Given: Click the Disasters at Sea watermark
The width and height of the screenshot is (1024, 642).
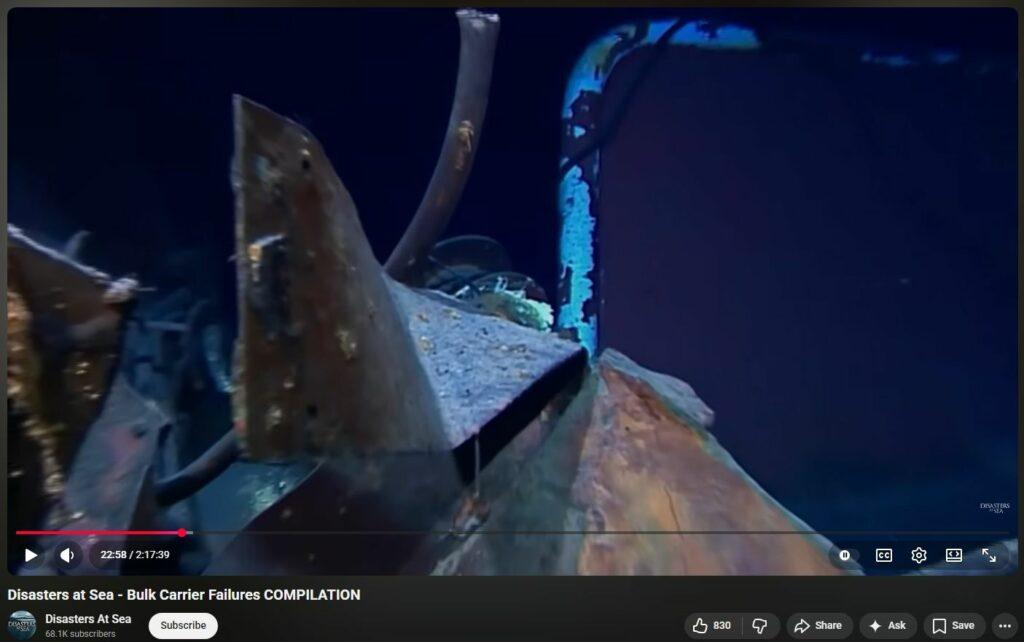Looking at the screenshot, I should 994,508.
